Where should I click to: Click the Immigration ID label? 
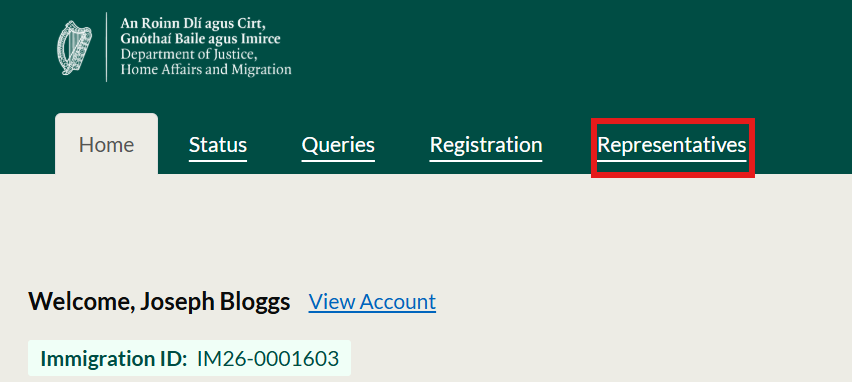pos(114,359)
